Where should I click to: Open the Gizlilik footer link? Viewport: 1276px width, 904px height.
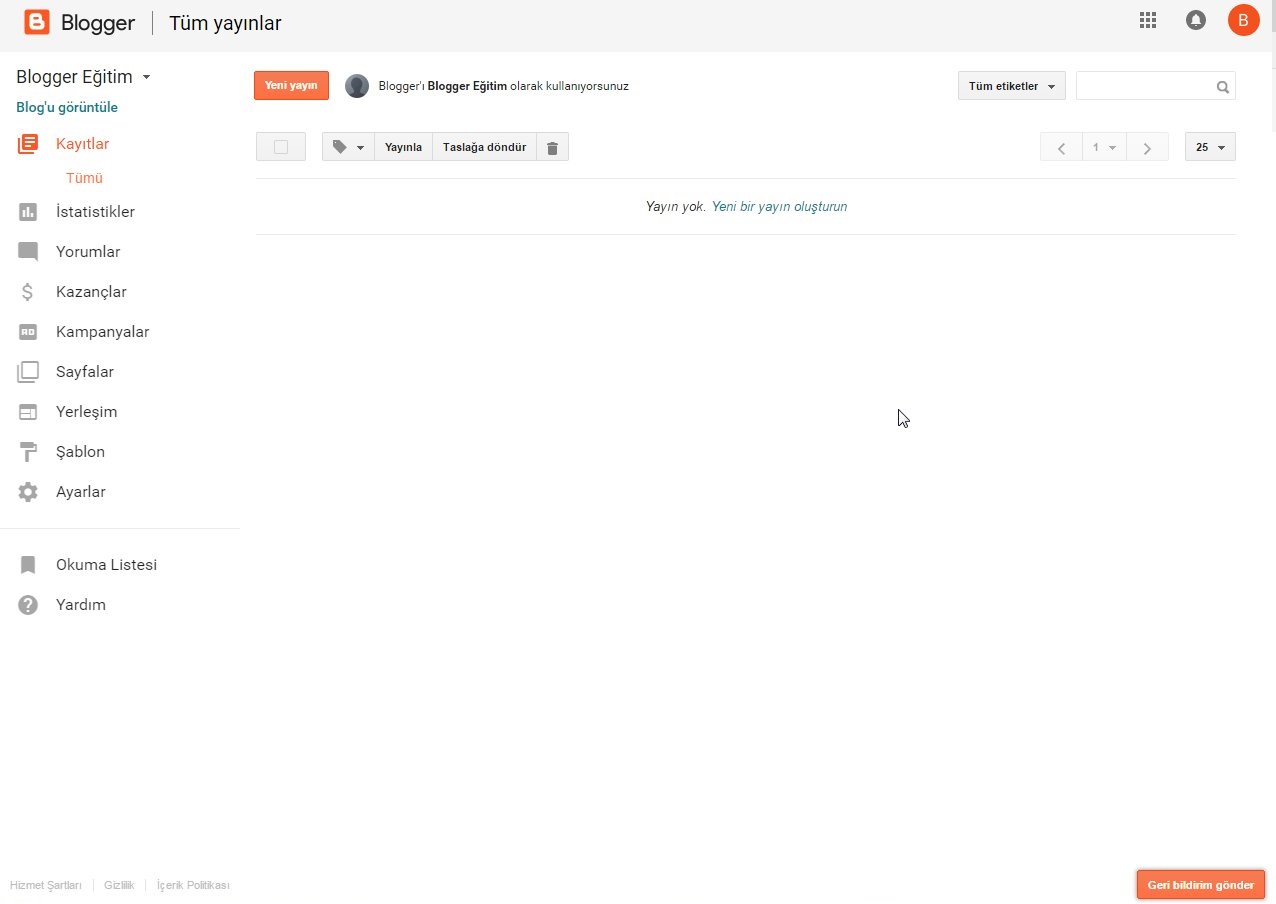coord(119,886)
